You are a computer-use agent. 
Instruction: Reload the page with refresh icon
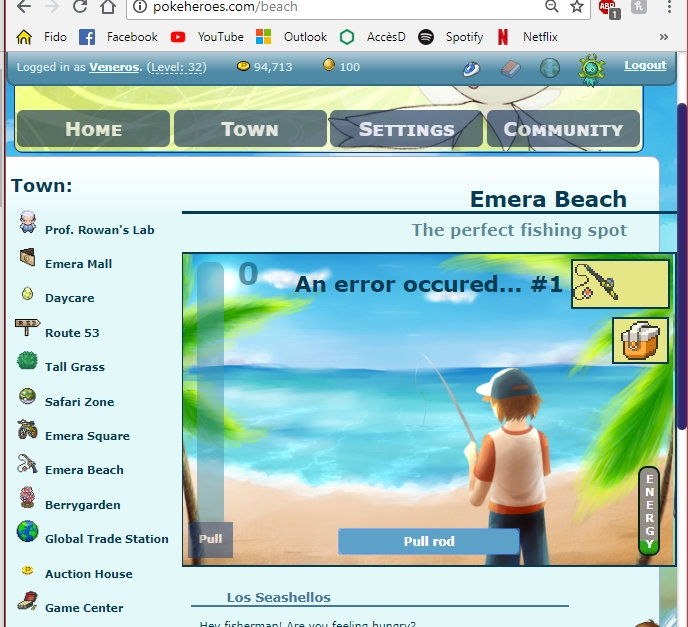(79, 7)
